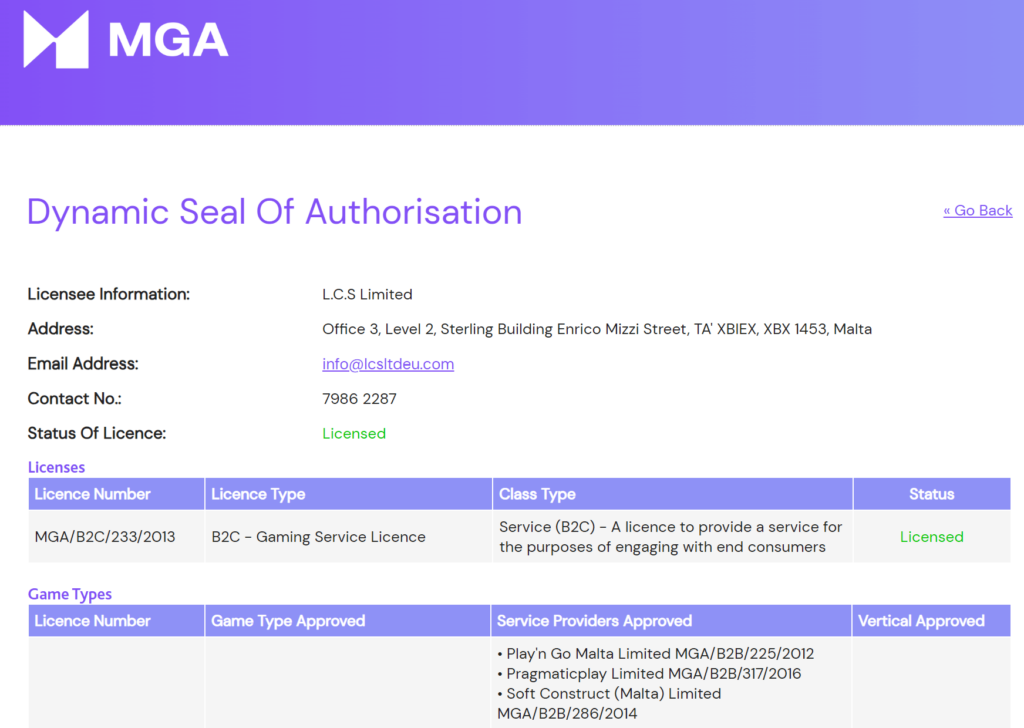Click the Go Back link
Image resolution: width=1024 pixels, height=728 pixels.
coord(977,211)
